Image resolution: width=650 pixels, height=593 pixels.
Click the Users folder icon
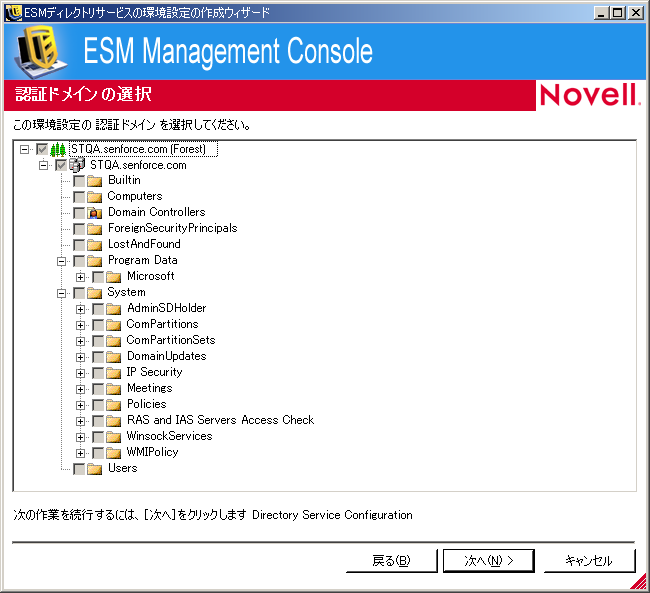[x=95, y=469]
